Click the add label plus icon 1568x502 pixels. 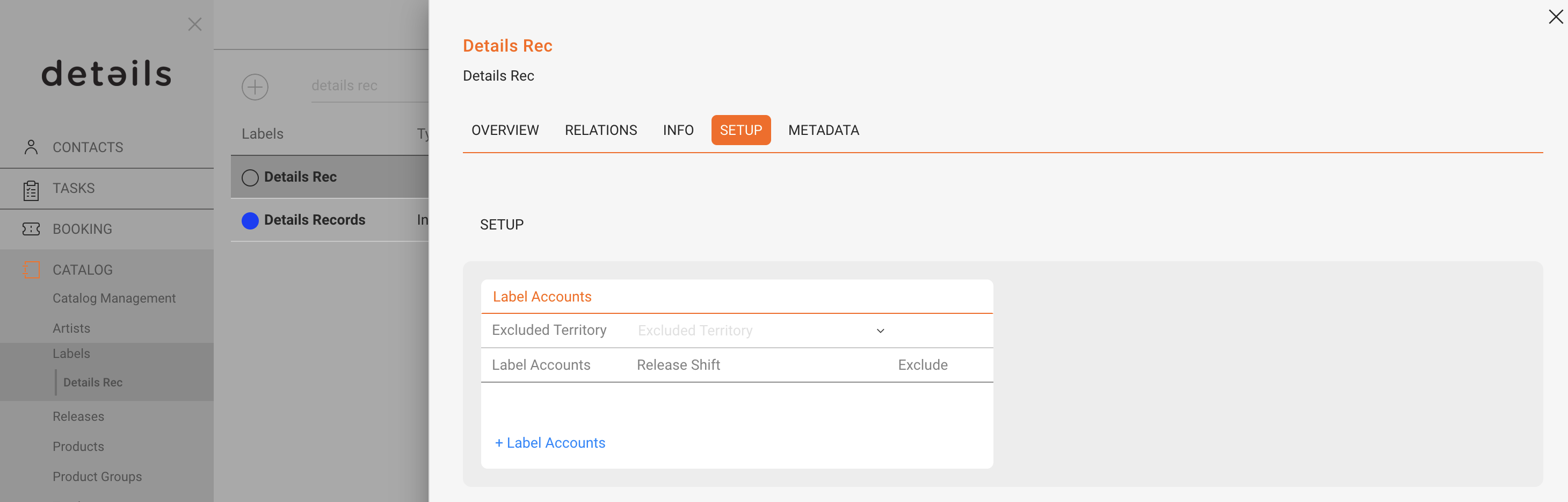click(255, 87)
